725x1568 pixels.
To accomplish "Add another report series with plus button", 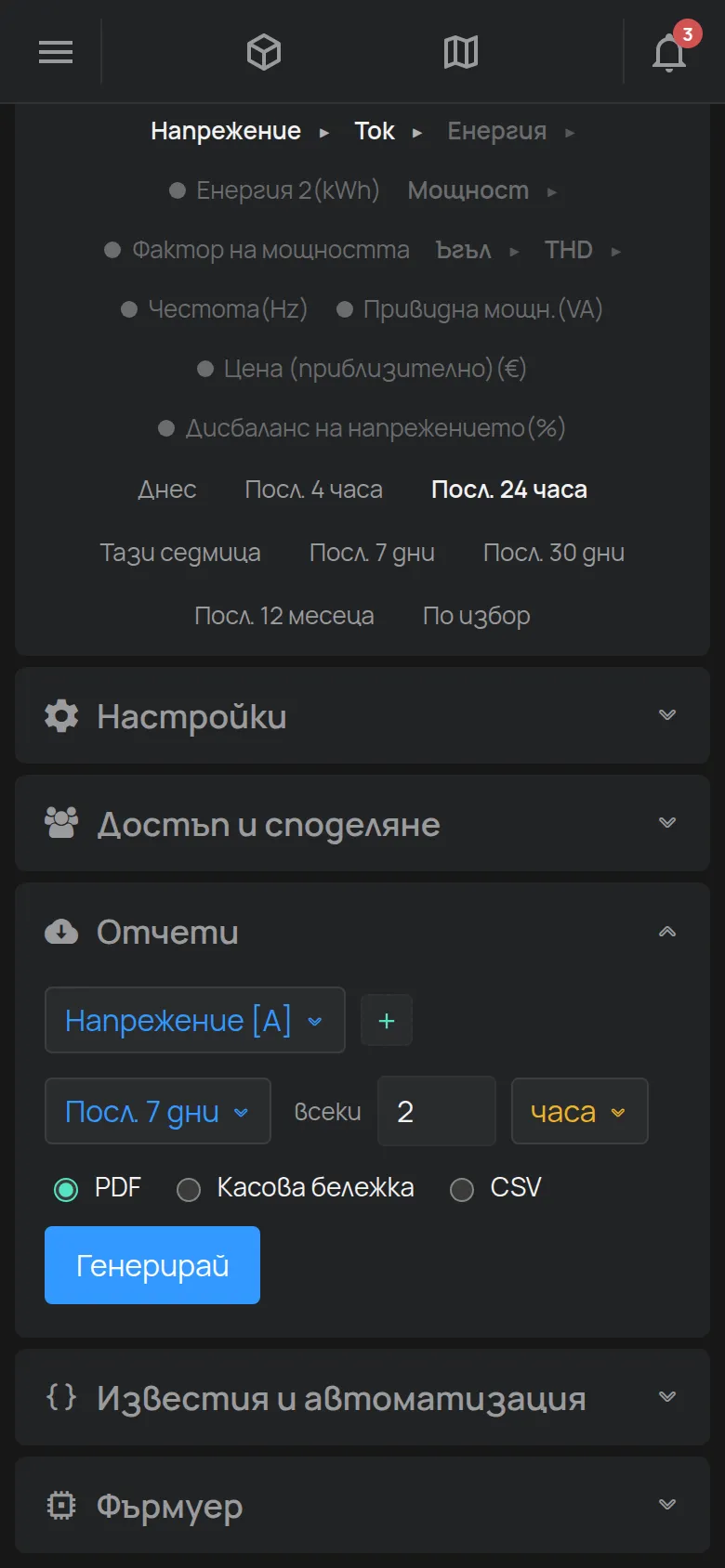I will (387, 1020).
